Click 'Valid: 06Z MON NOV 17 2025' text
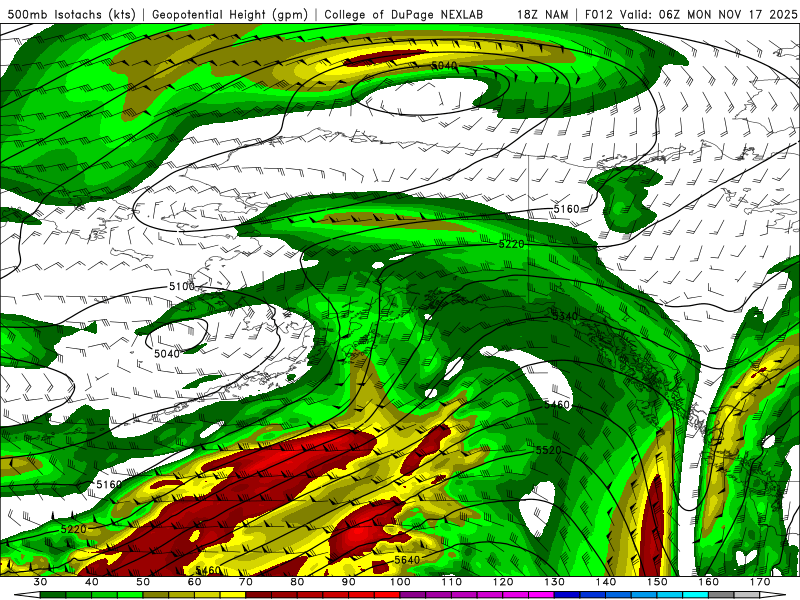Image resolution: width=800 pixels, height=600 pixels. pyautogui.click(x=708, y=14)
